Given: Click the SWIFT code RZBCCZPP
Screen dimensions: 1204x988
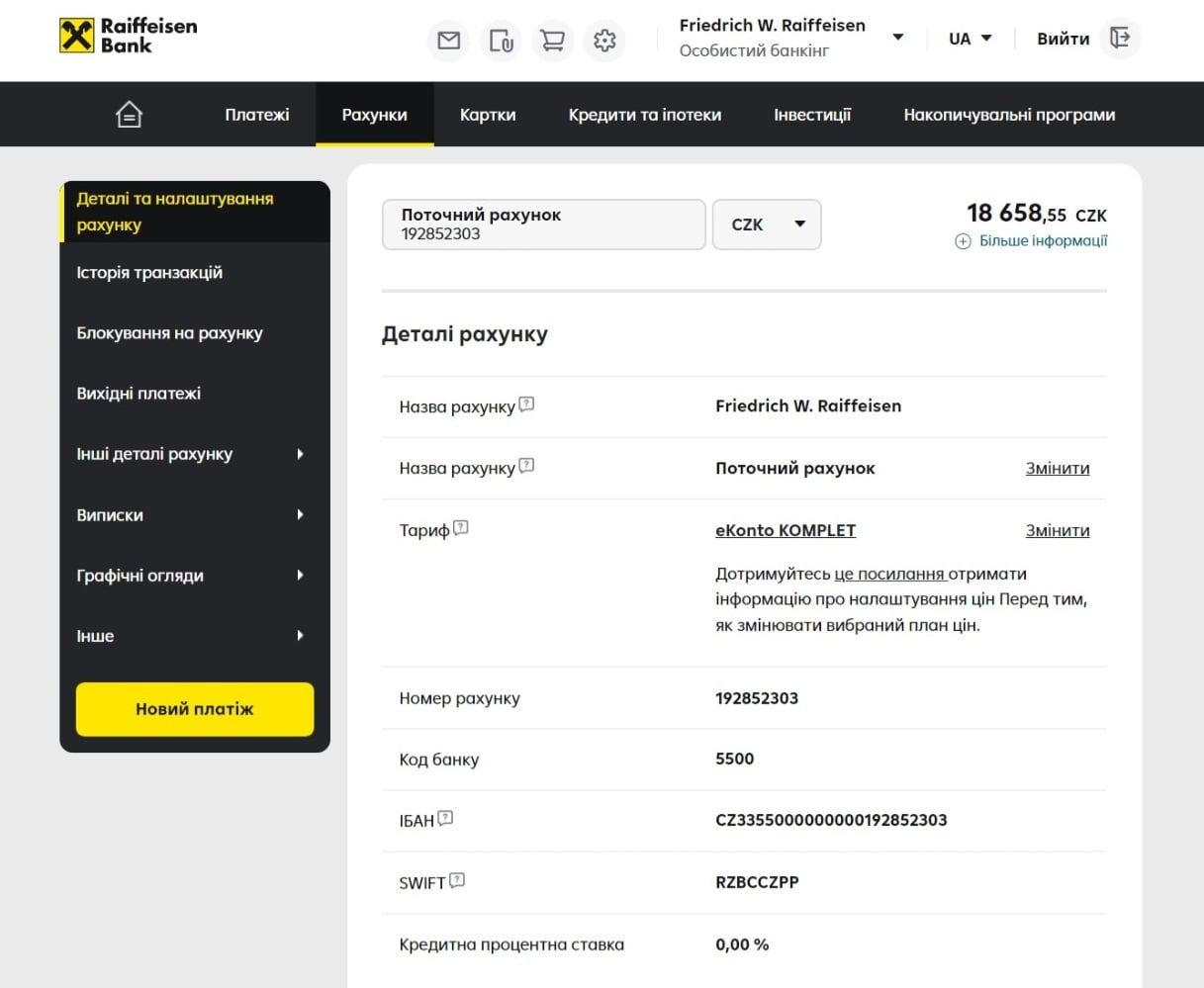Looking at the screenshot, I should click(x=757, y=882).
